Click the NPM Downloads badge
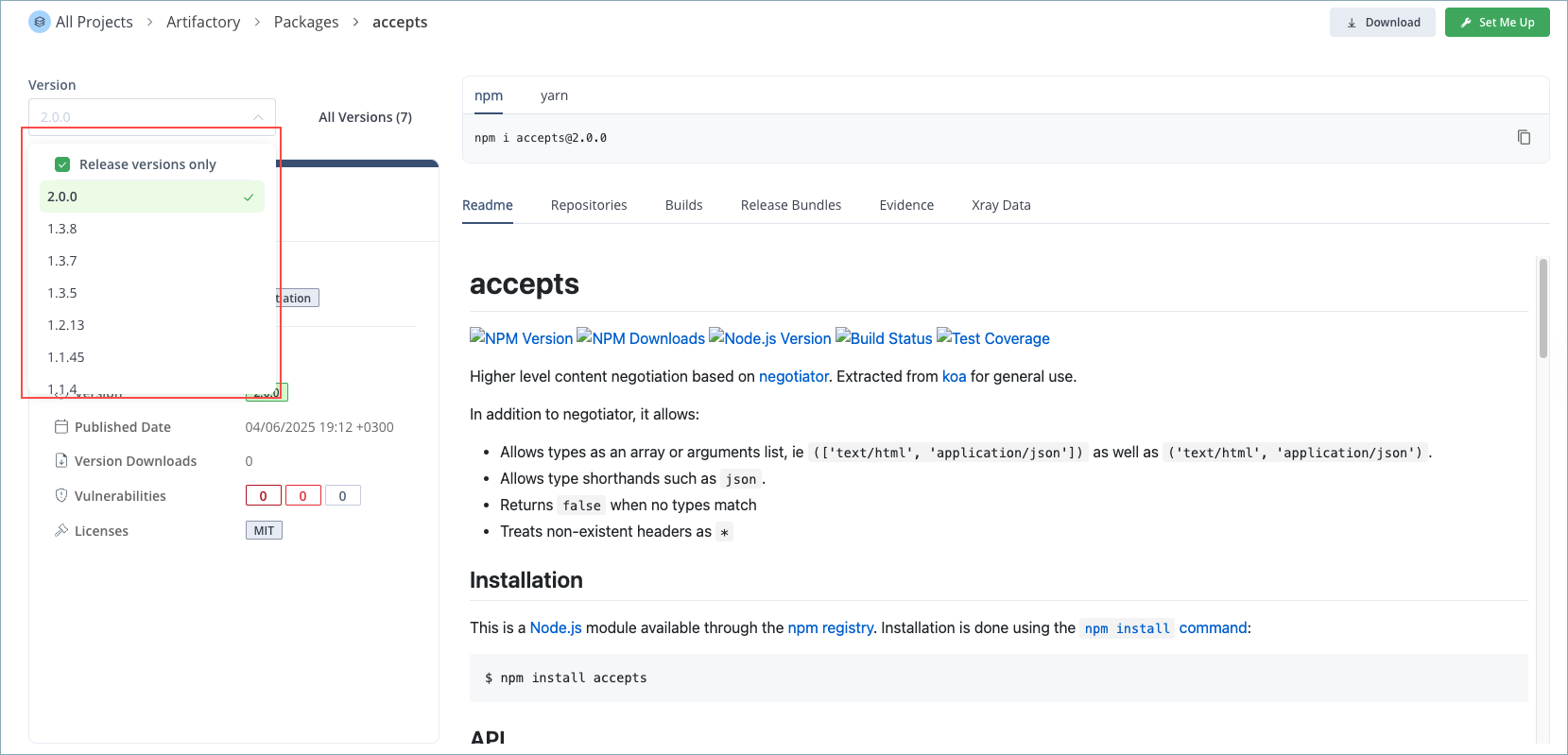The width and height of the screenshot is (1568, 755). point(641,338)
